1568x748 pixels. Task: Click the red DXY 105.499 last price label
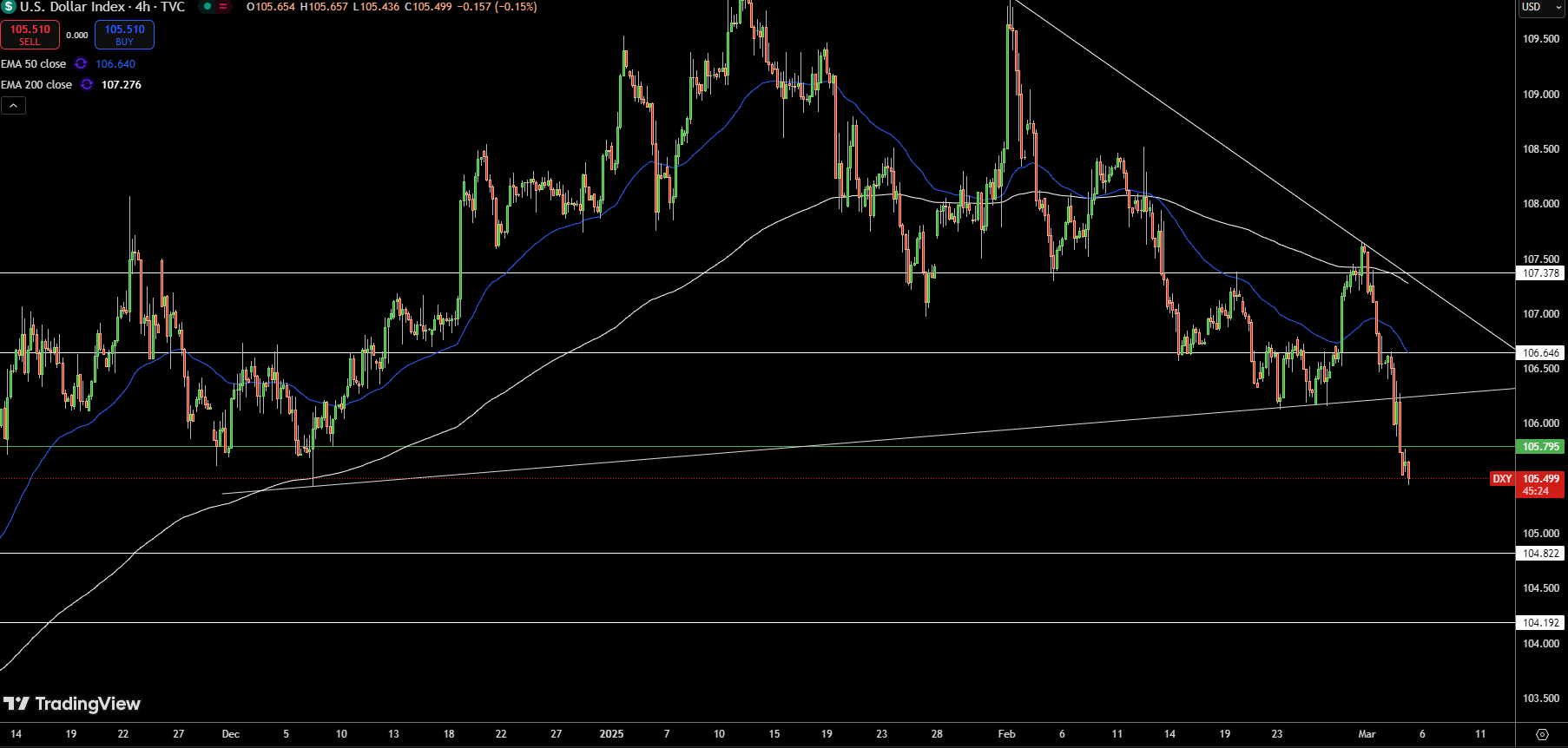(x=1527, y=479)
